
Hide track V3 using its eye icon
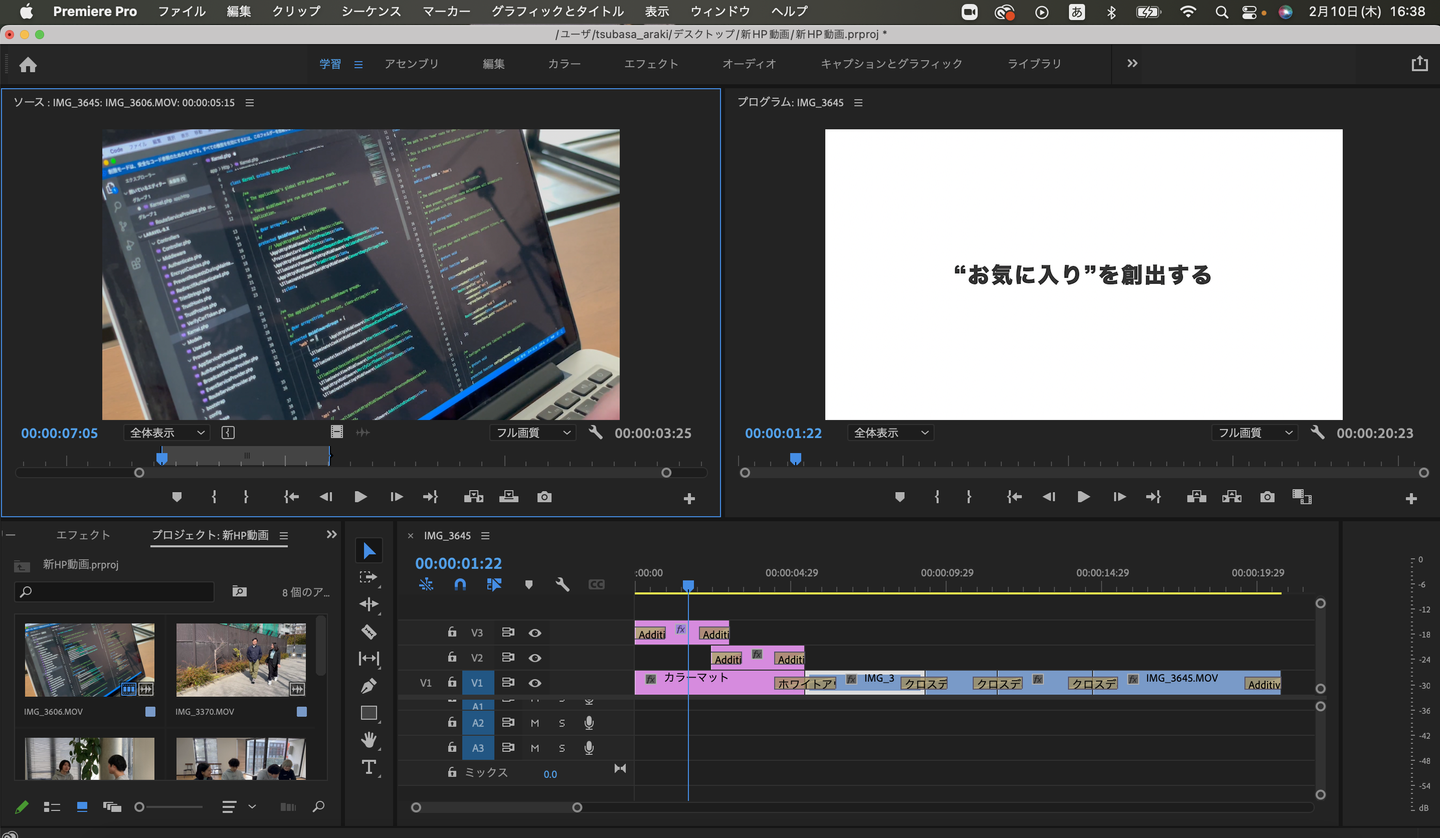[x=535, y=633]
